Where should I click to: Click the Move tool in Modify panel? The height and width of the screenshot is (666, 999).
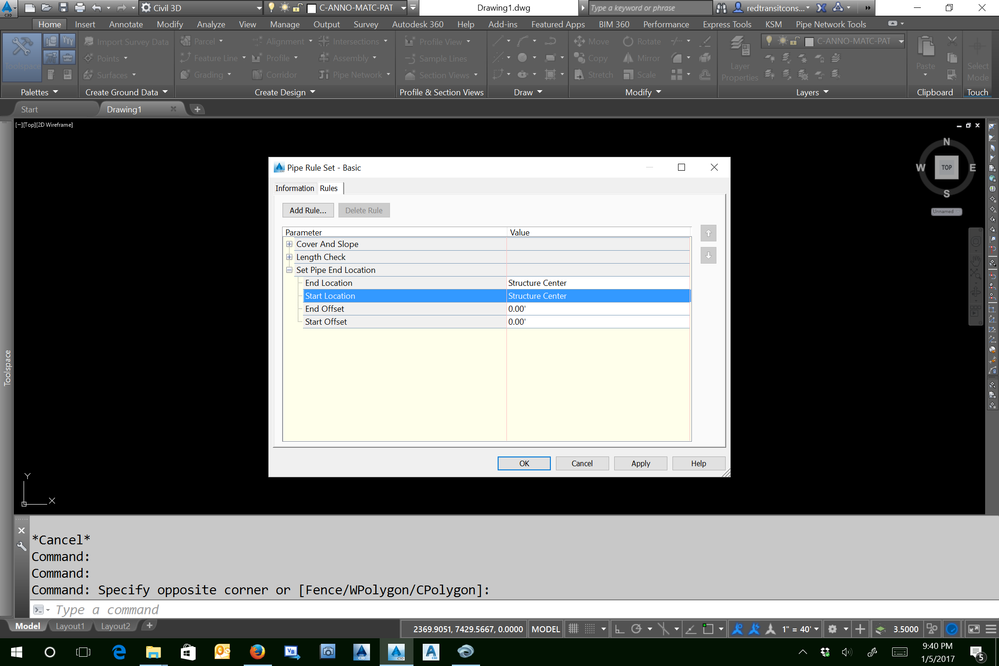coord(591,41)
